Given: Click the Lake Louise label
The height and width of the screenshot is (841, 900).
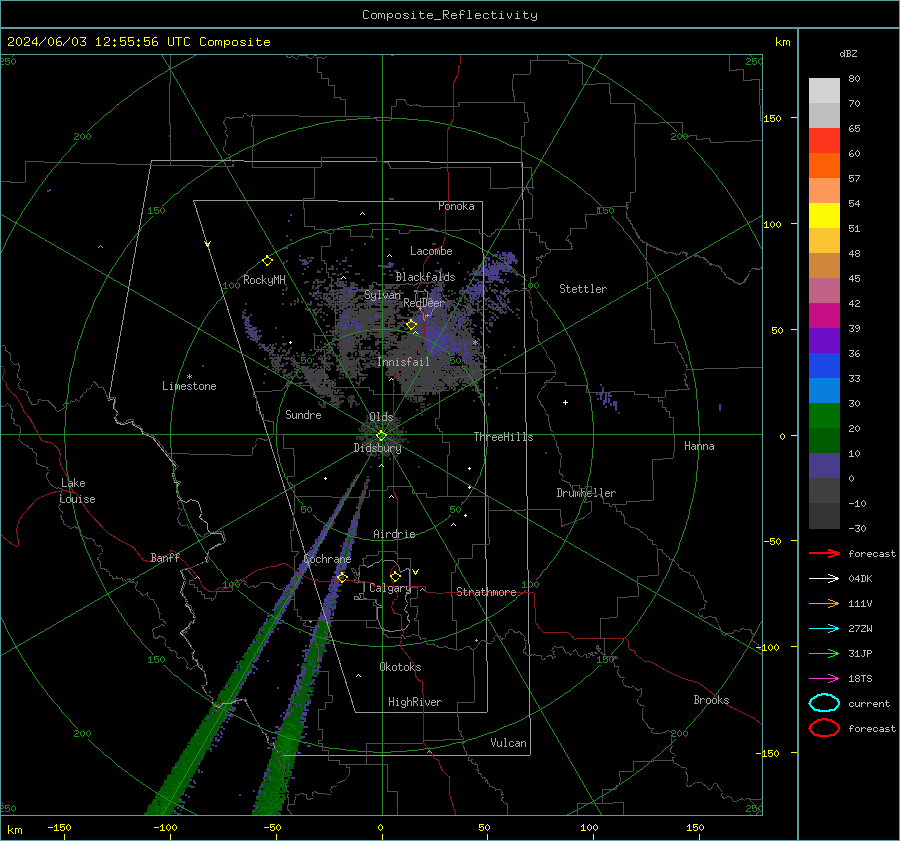Looking at the screenshot, I should click(x=77, y=491).
